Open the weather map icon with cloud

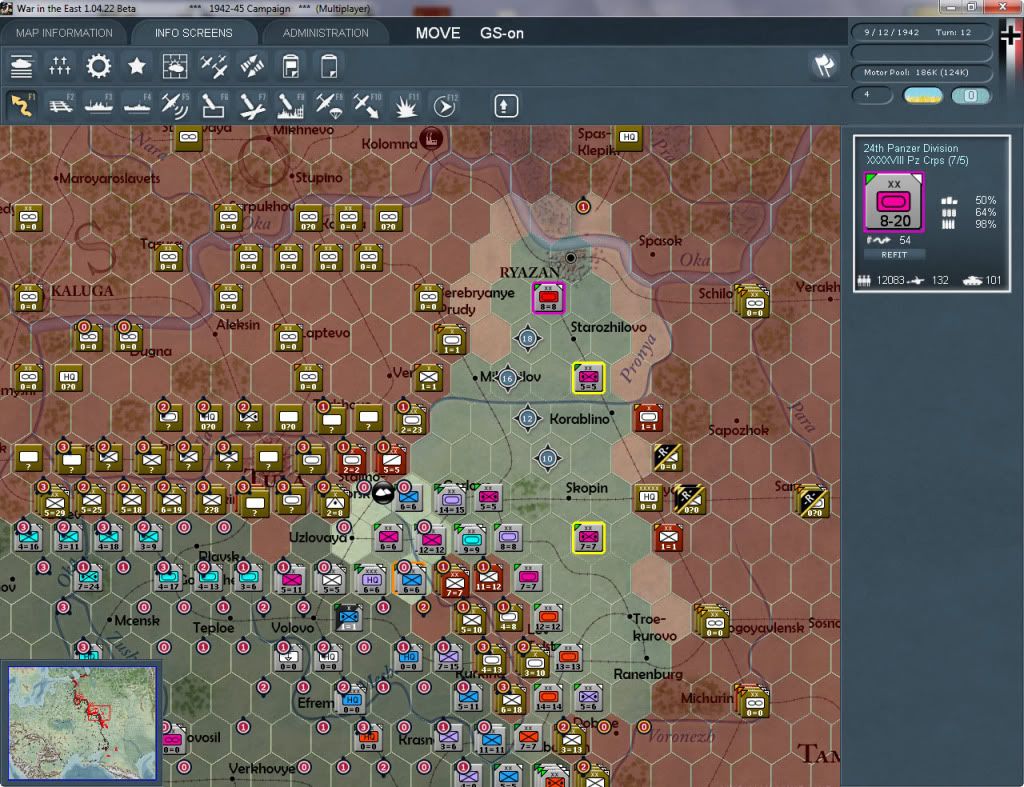click(174, 66)
